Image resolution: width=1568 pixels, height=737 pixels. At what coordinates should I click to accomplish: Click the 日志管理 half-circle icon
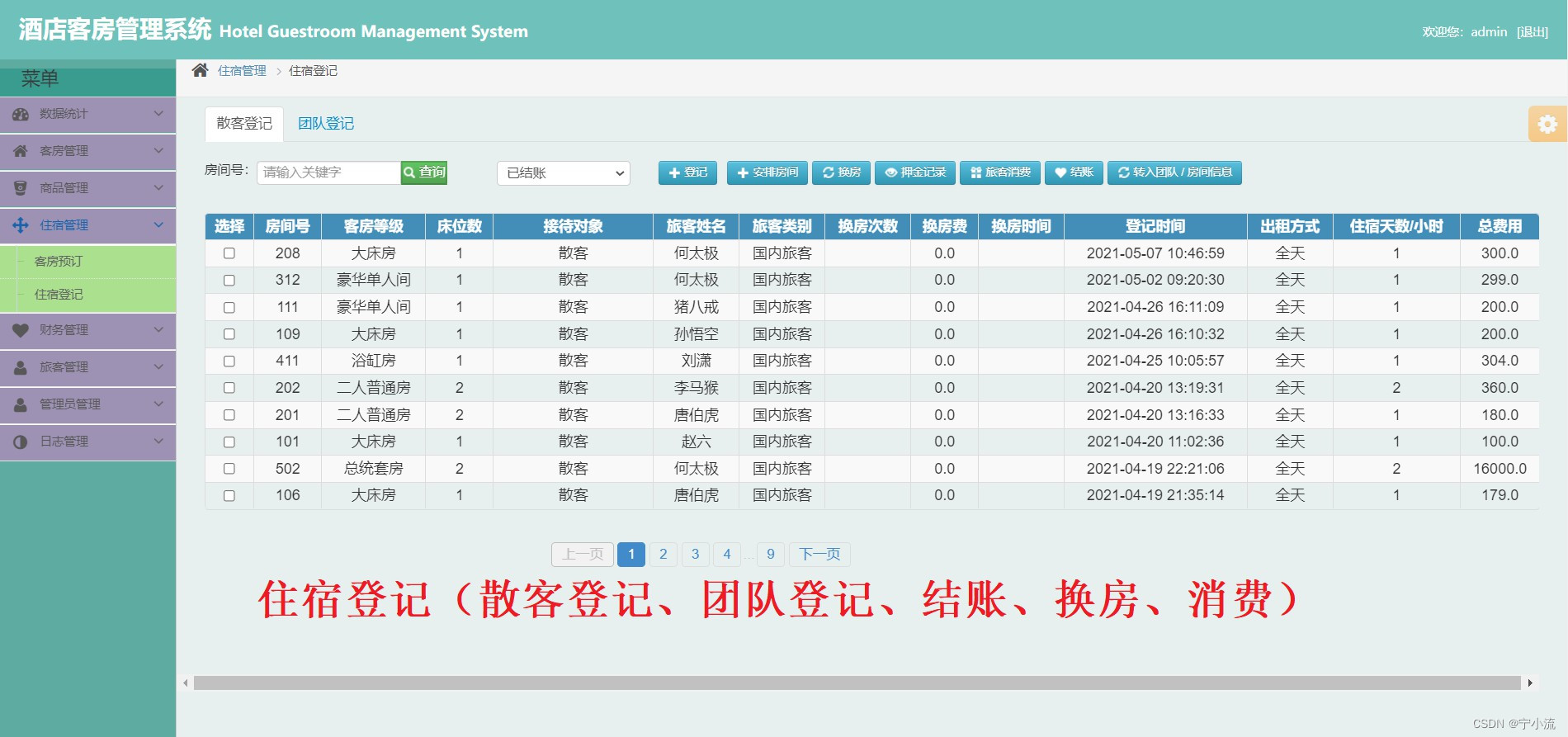click(21, 442)
